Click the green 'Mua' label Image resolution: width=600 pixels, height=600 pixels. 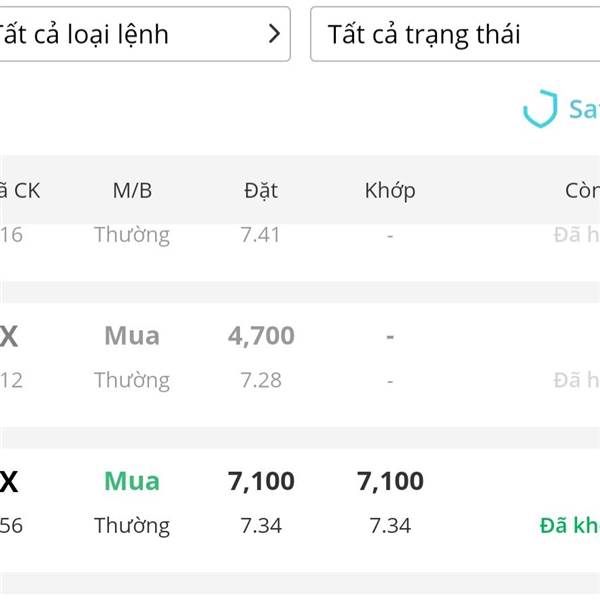coord(132,481)
